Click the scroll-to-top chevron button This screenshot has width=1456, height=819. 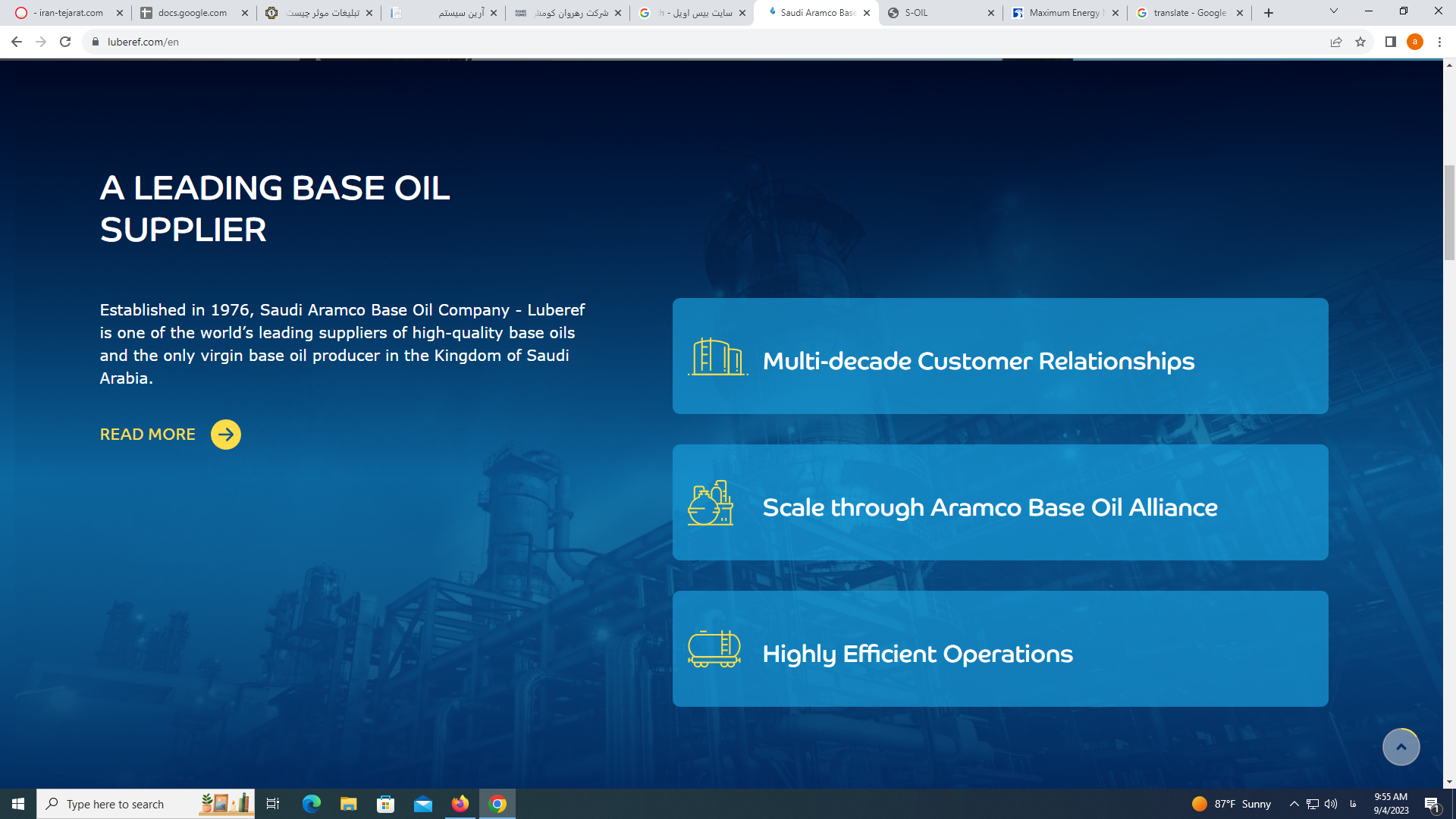1401,747
